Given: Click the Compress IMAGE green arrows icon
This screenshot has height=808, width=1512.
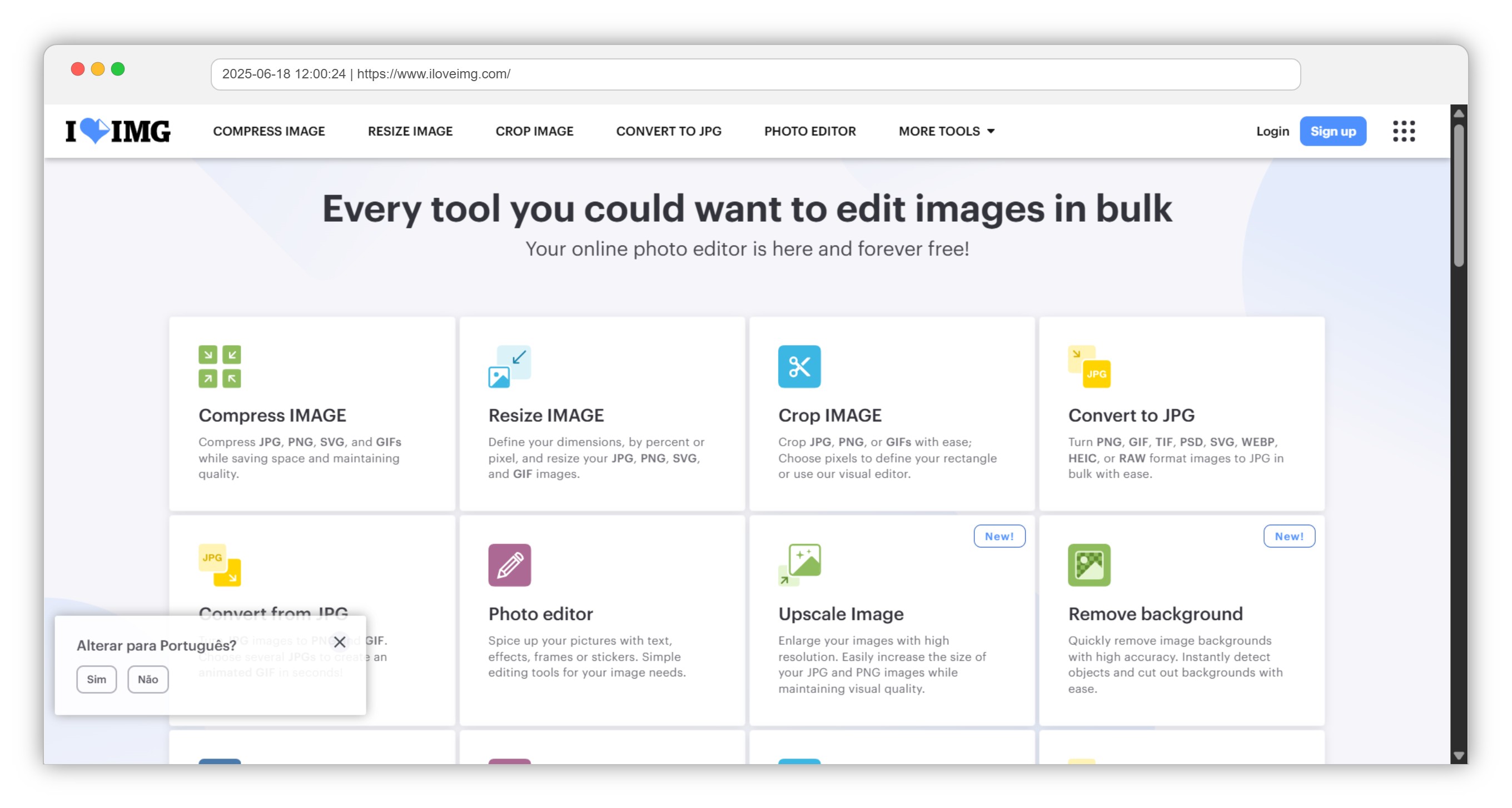Looking at the screenshot, I should 220,366.
